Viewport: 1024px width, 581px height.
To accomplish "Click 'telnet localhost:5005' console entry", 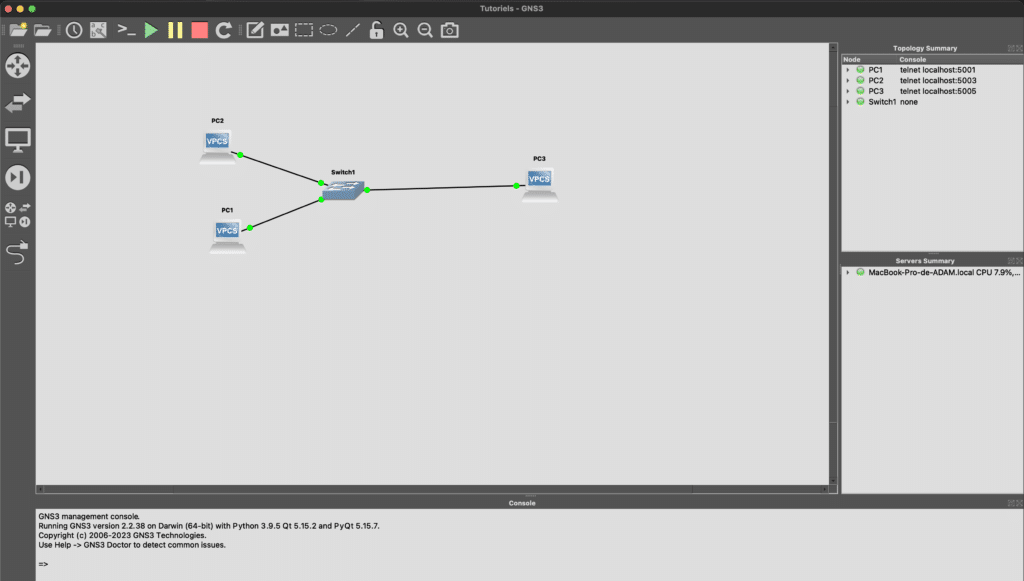I will click(x=938, y=91).
